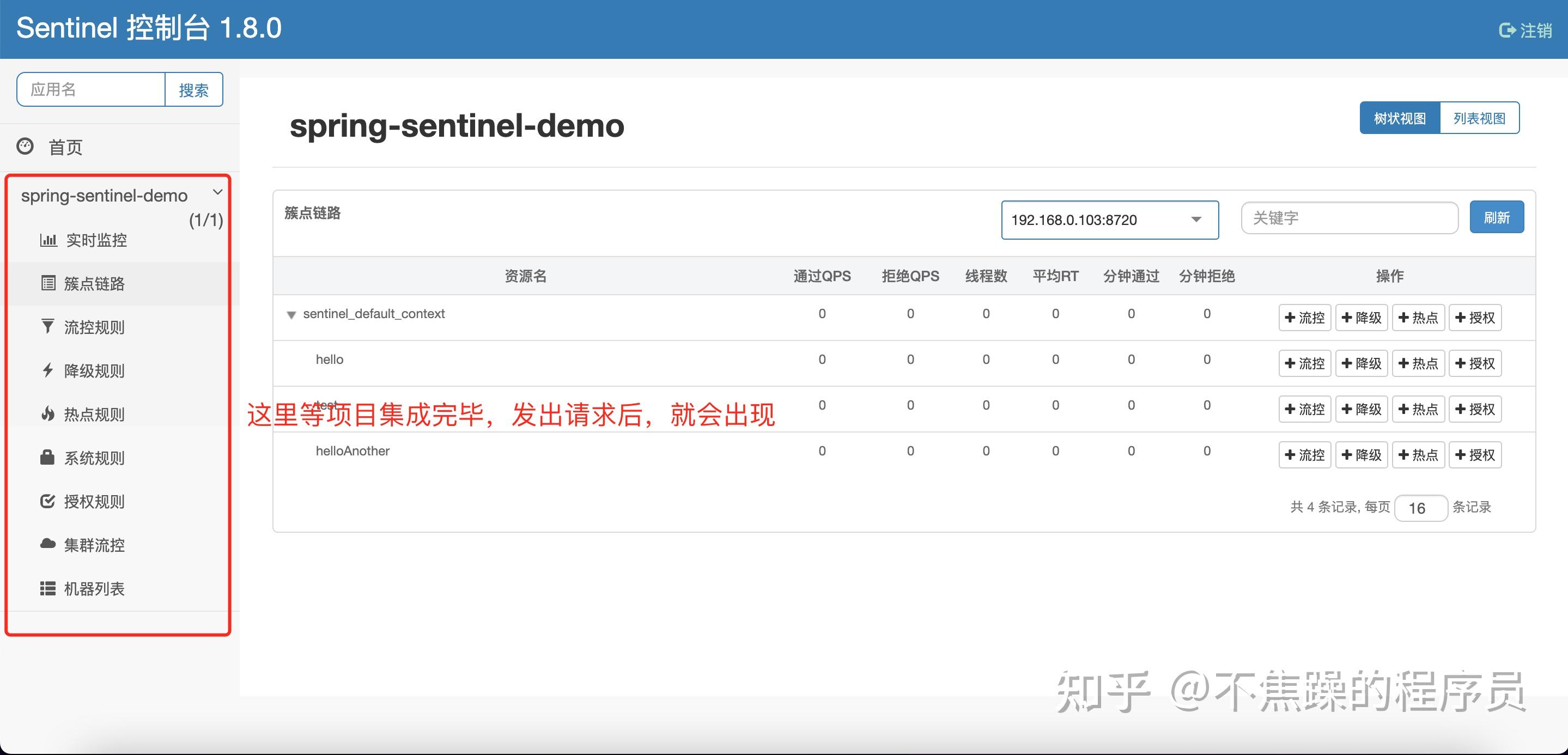1568x755 pixels.
Task: Click the 刷新 refresh button
Action: 1497,217
